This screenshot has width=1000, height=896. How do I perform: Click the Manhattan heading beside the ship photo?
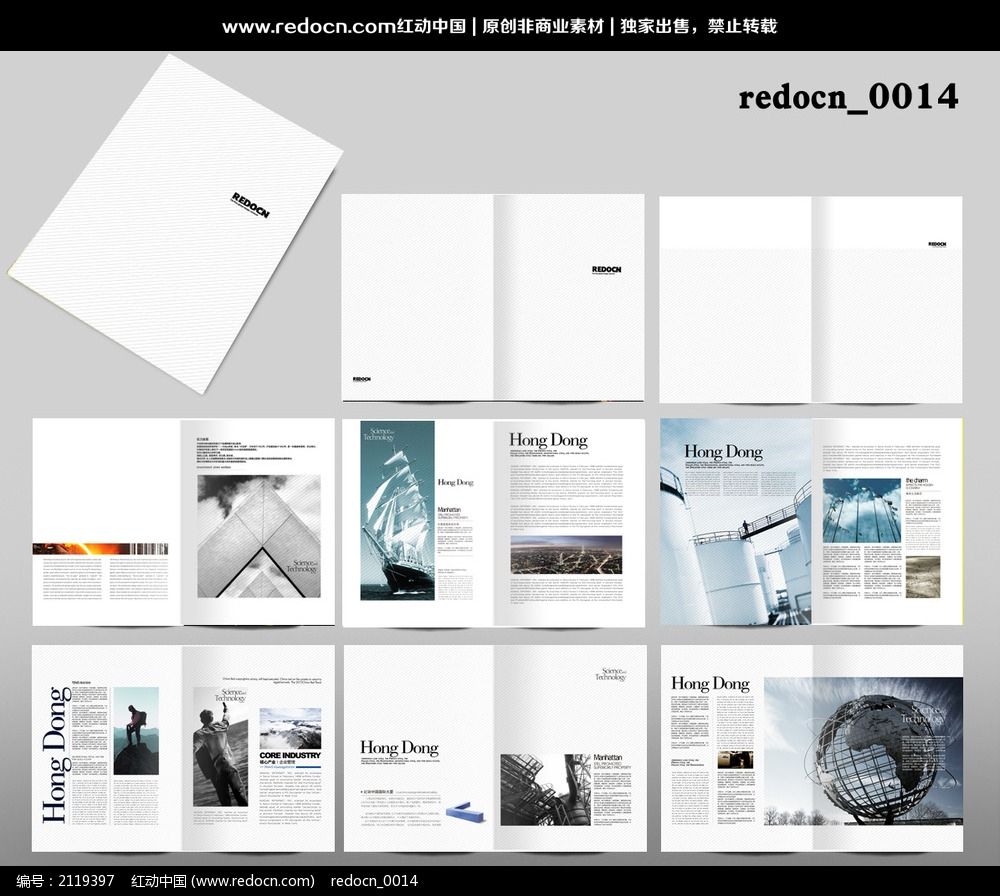point(449,510)
